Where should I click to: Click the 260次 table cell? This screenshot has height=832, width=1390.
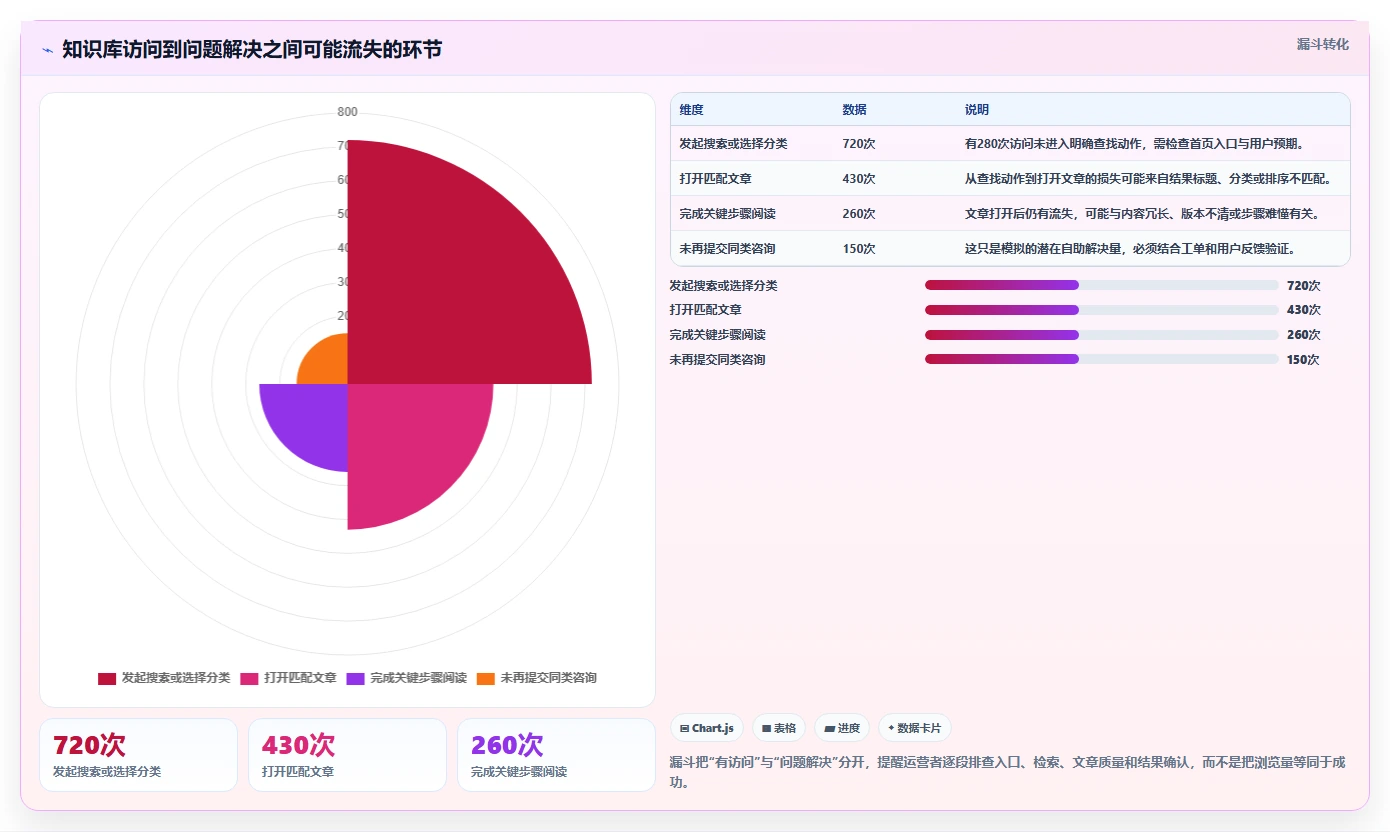coord(859,214)
